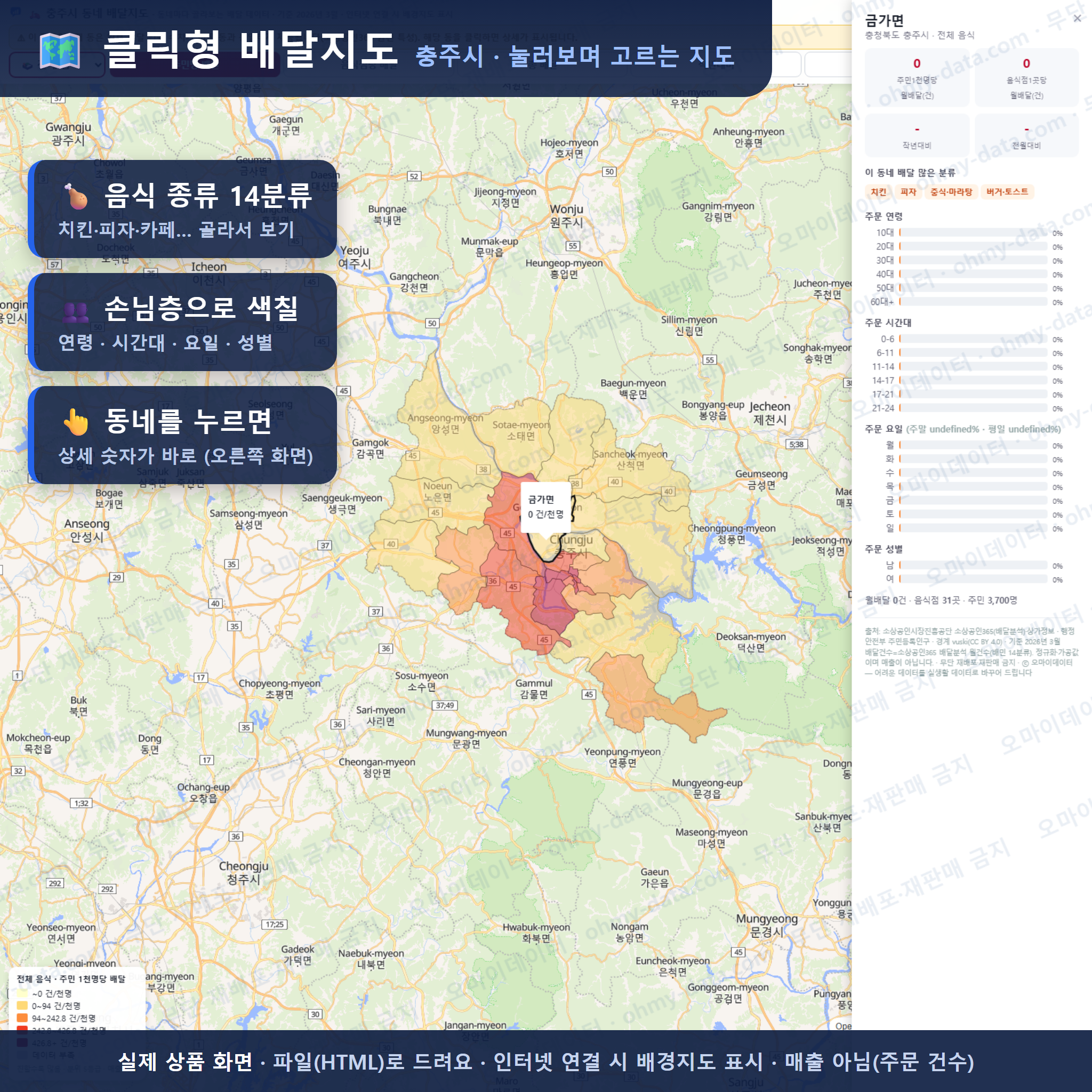The height and width of the screenshot is (1092, 1092).
Task: Click the 작년대비 stat card
Action: tap(917, 135)
